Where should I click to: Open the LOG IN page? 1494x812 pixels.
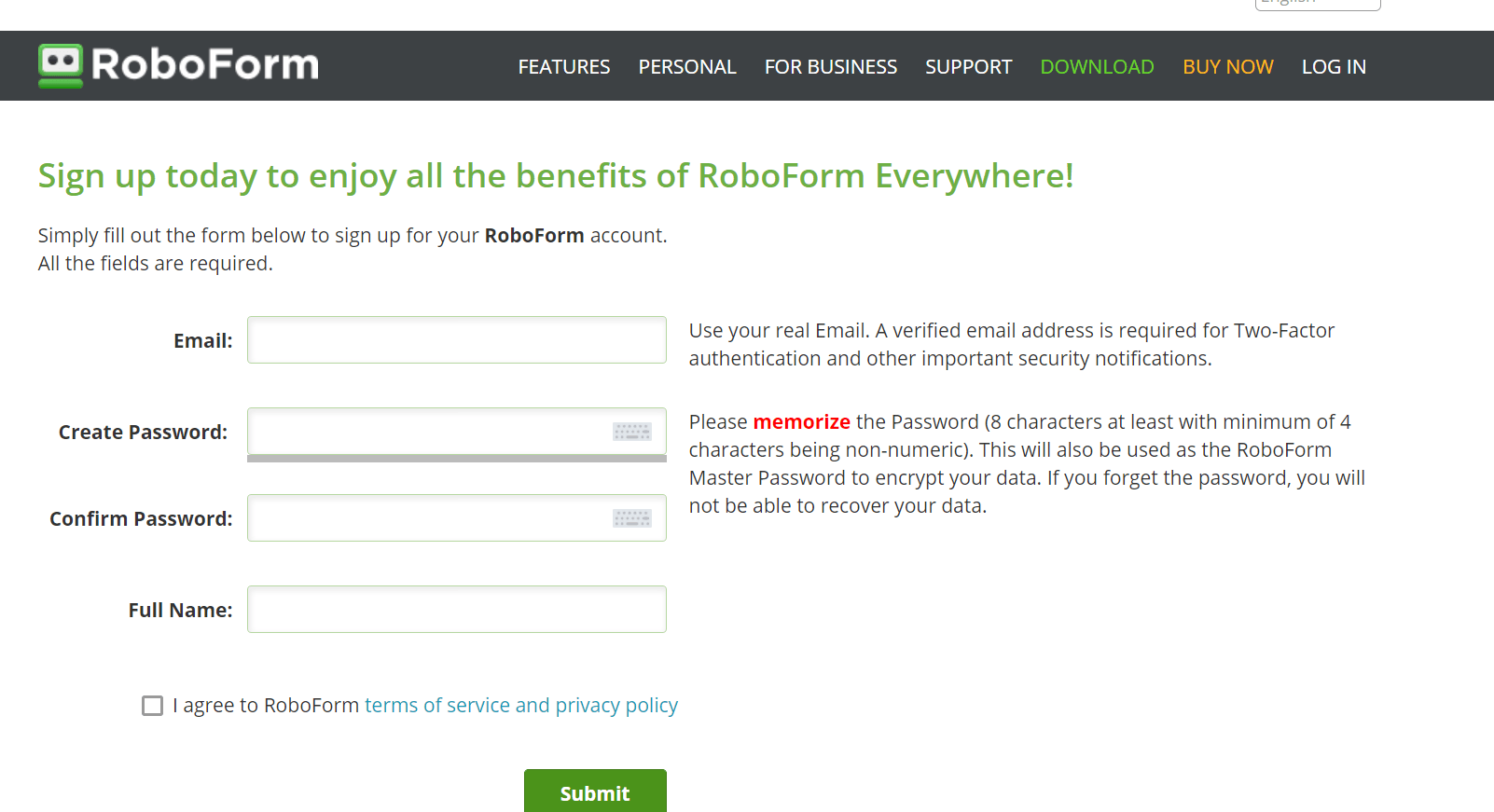1334,66
